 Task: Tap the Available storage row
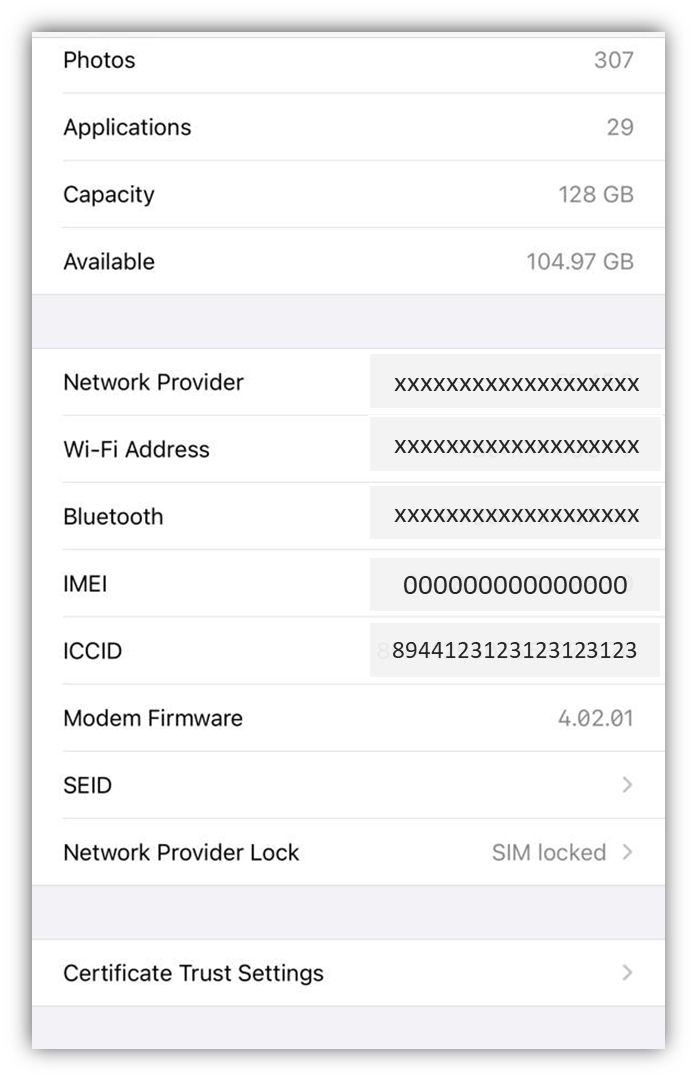point(348,261)
